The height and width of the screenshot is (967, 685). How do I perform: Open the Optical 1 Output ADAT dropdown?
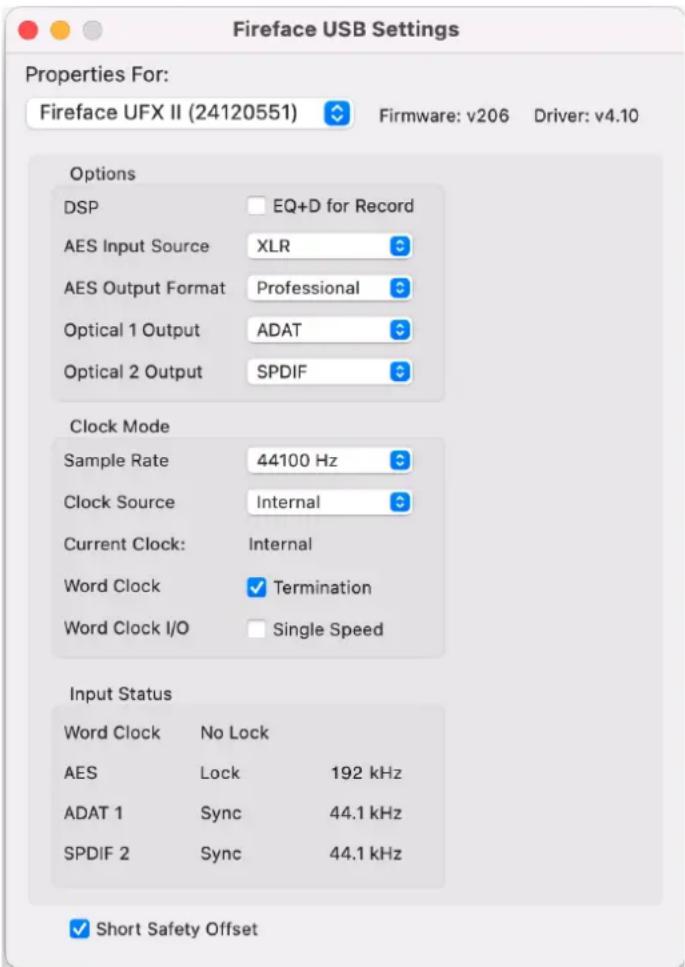[x=330, y=330]
